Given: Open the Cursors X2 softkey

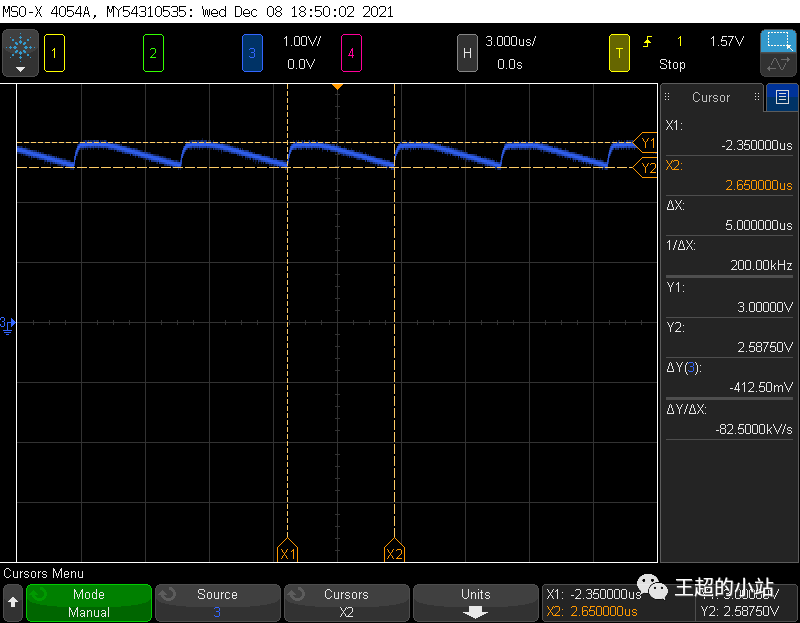Looking at the screenshot, I should [x=346, y=603].
